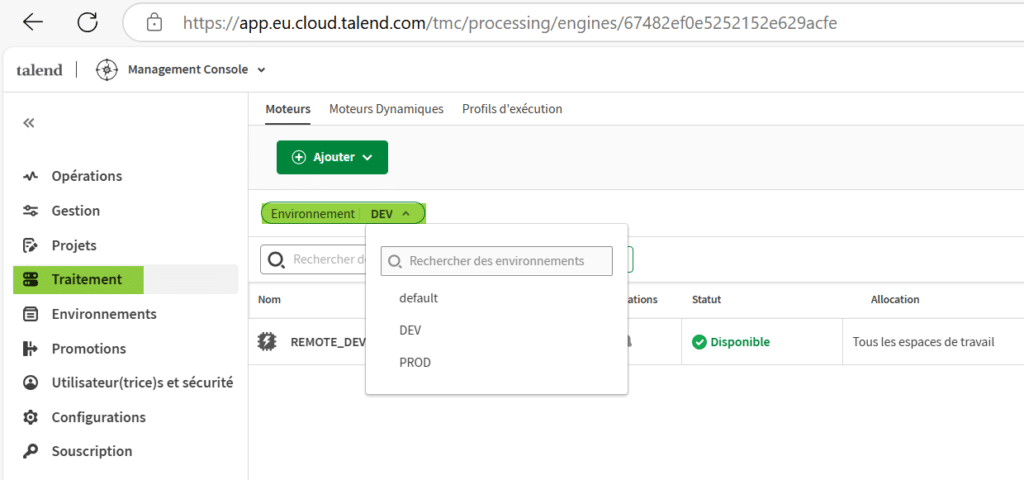
Task: Reload the page with the refresh icon
Action: tap(88, 23)
